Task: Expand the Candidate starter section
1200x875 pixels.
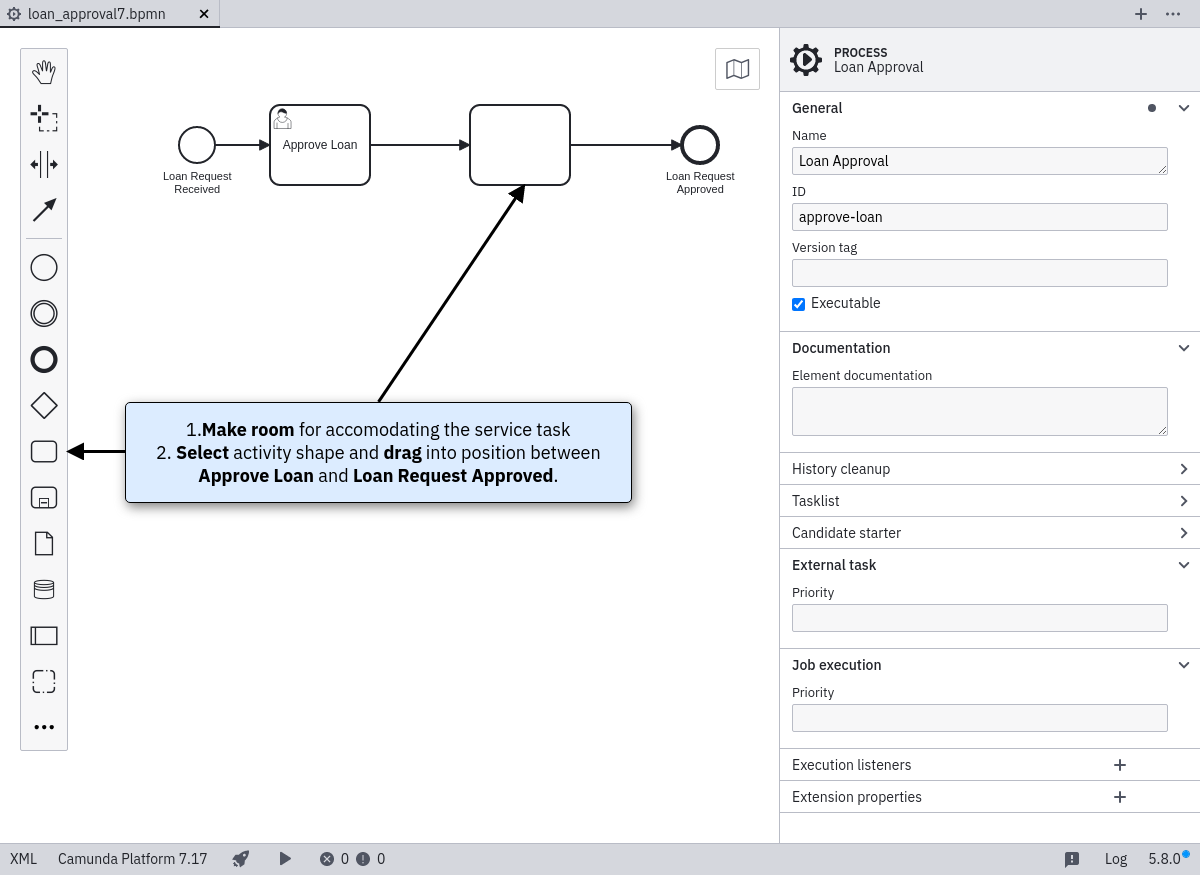Action: [x=1184, y=533]
